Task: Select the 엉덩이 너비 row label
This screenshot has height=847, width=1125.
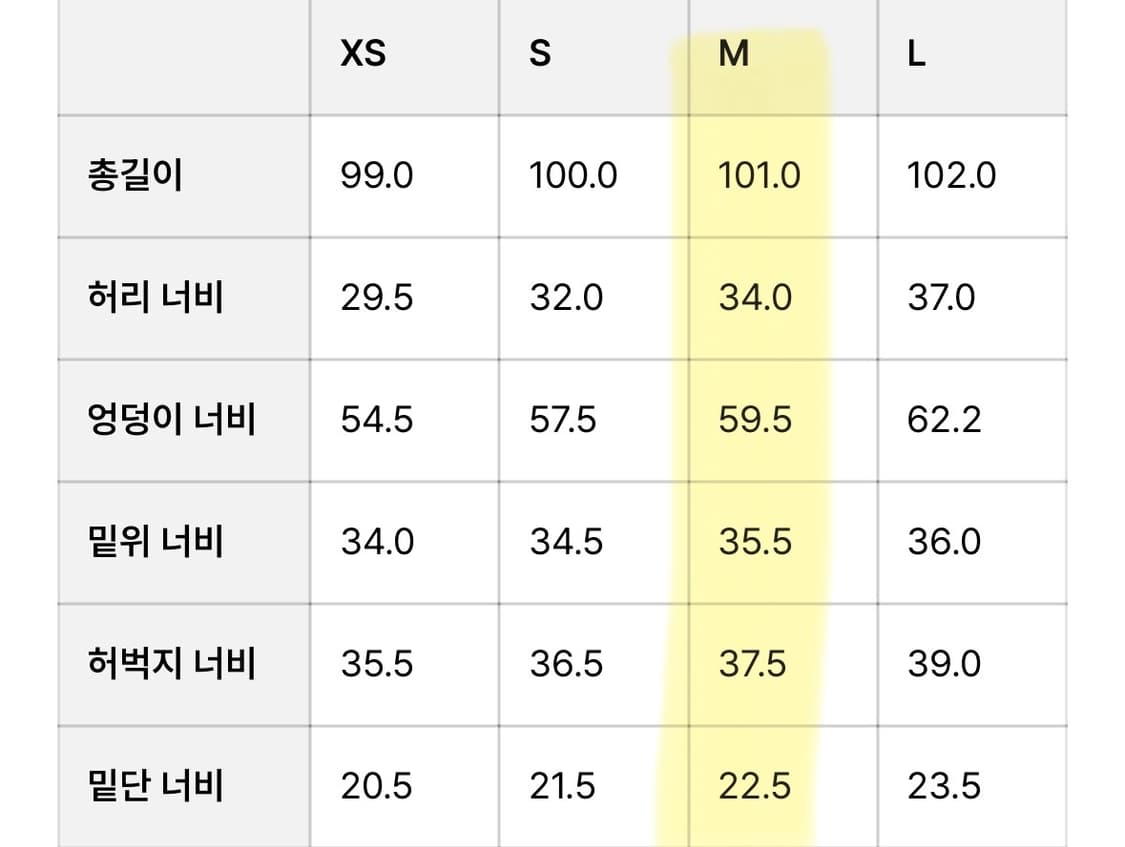Action: click(172, 420)
